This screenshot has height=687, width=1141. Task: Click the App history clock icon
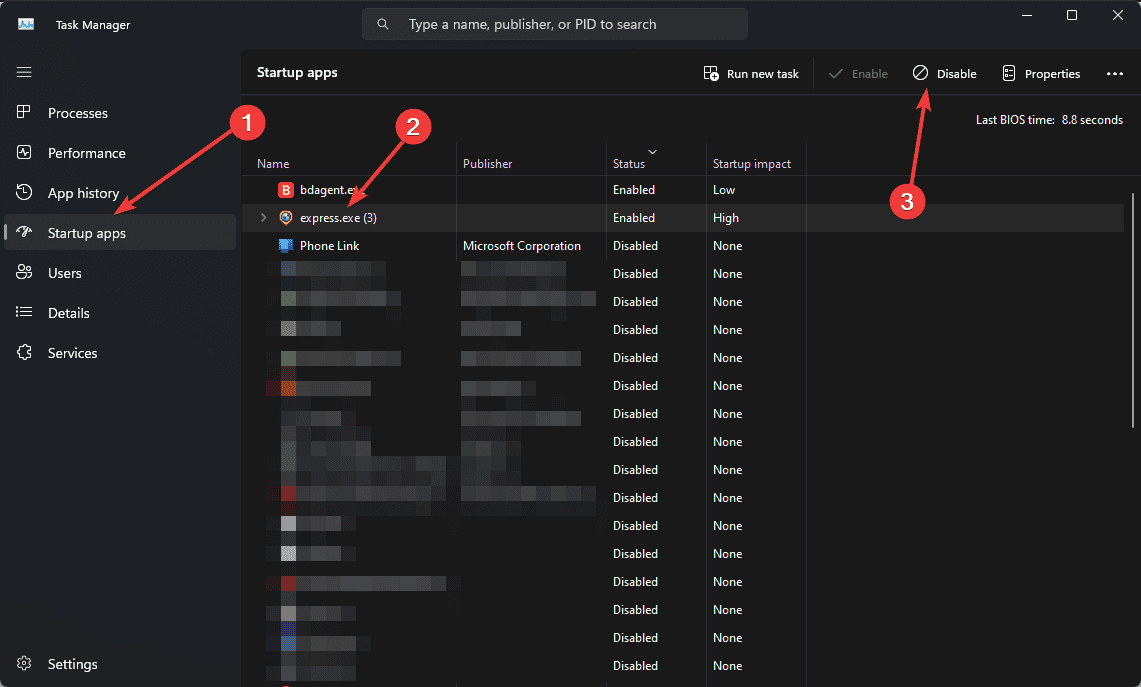point(24,192)
